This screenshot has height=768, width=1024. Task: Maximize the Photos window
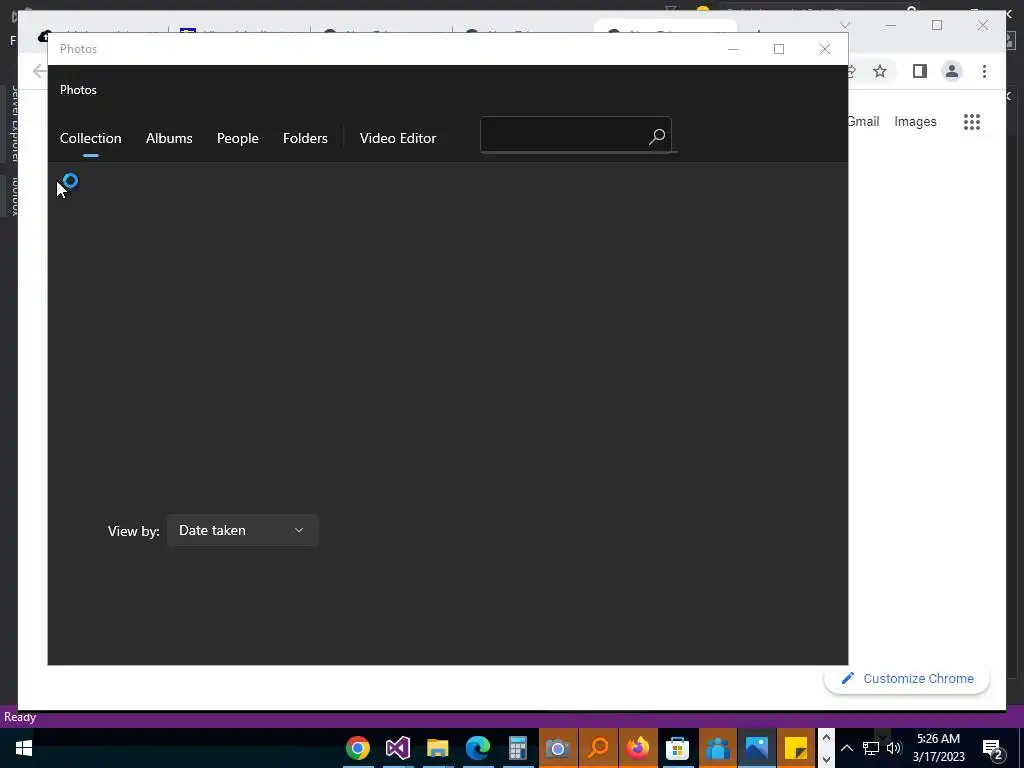(x=778, y=49)
